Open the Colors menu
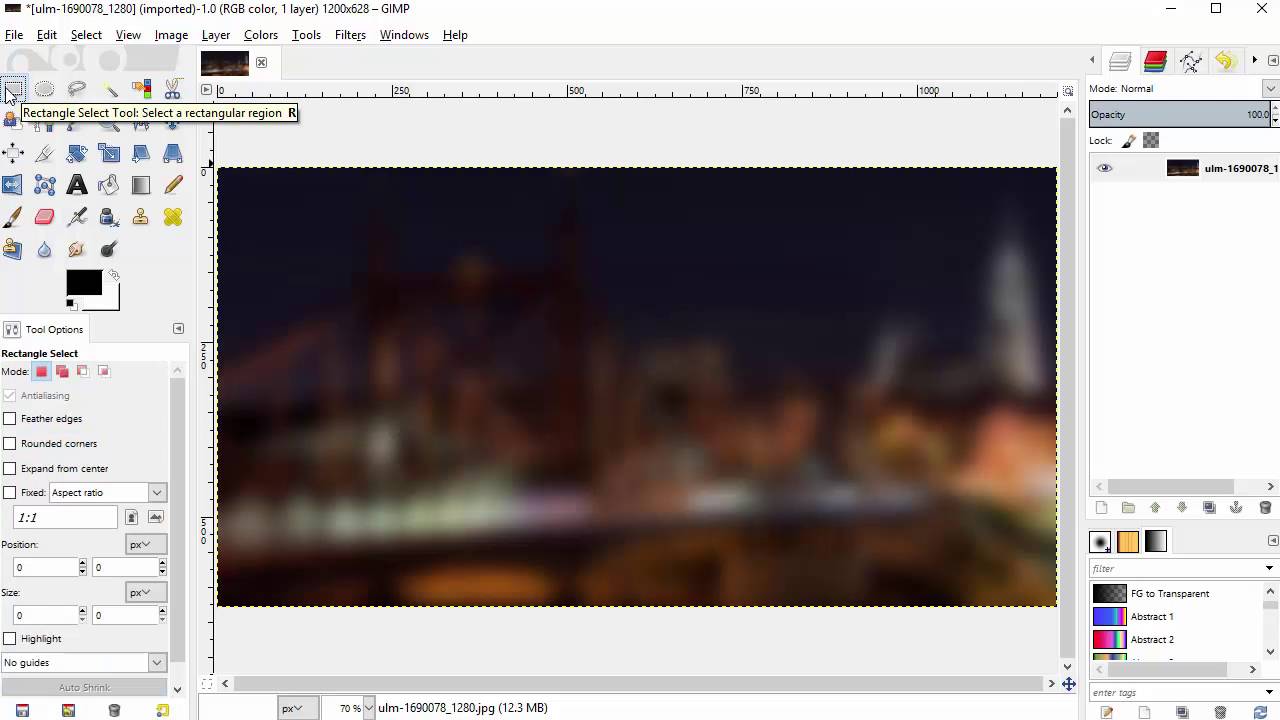Screen dimensions: 1280x720 tap(260, 35)
